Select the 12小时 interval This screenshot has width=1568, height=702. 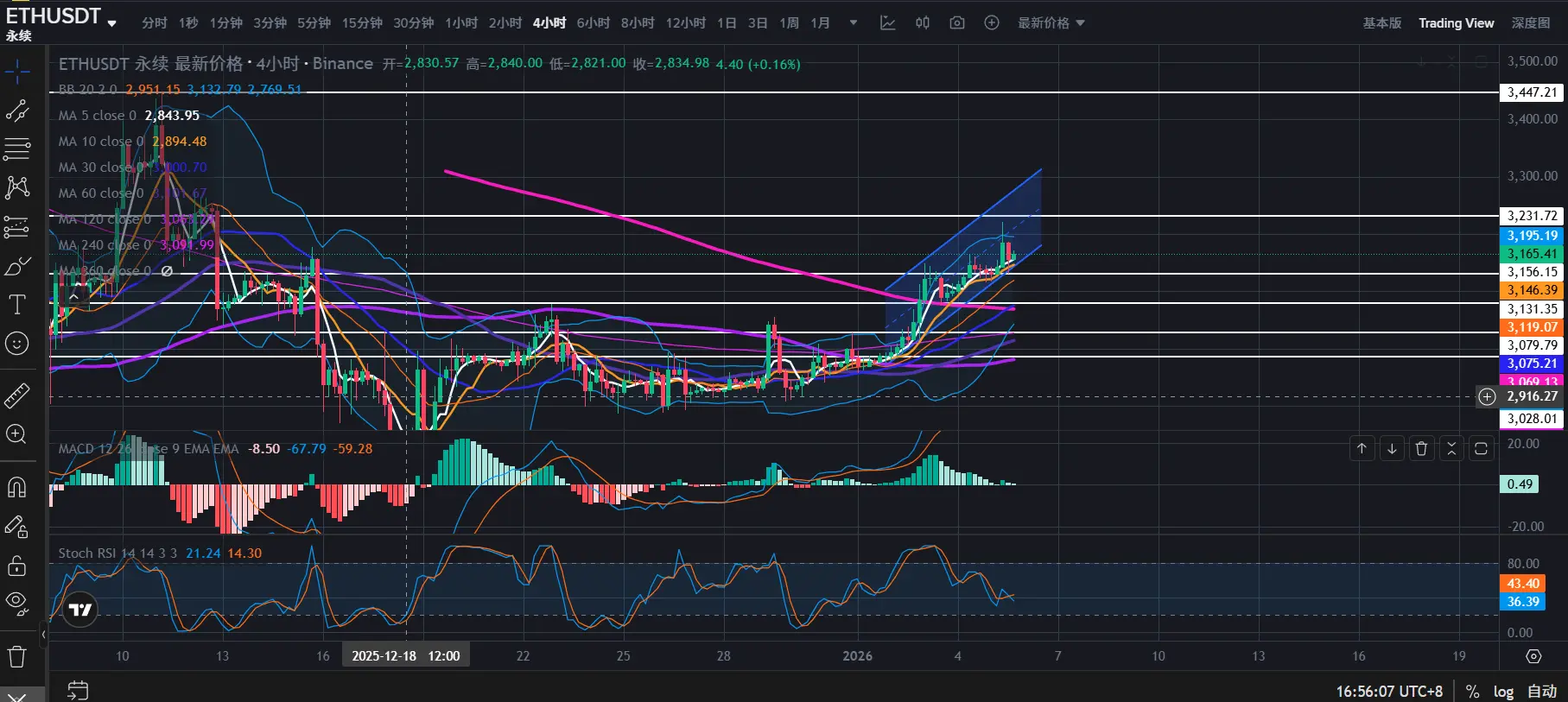[x=686, y=23]
